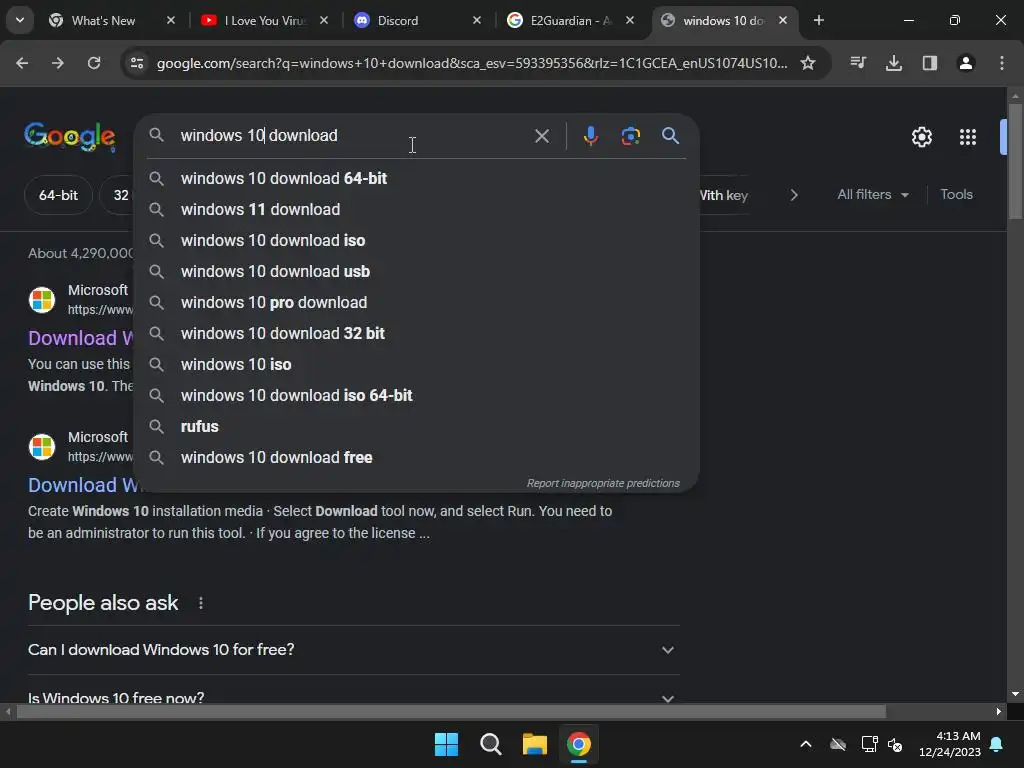The width and height of the screenshot is (1024, 768).
Task: Go forward to the next page
Action: tap(58, 63)
